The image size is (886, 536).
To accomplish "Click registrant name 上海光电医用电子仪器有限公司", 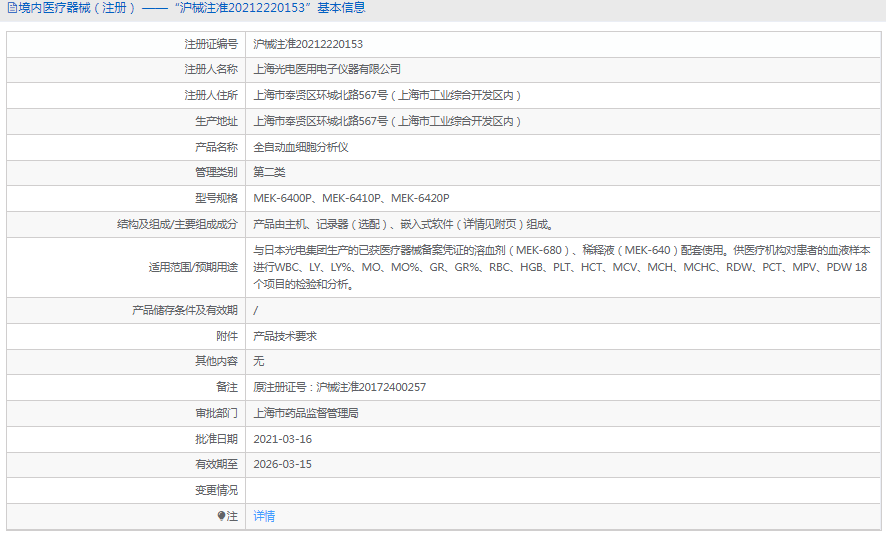I will (327, 69).
